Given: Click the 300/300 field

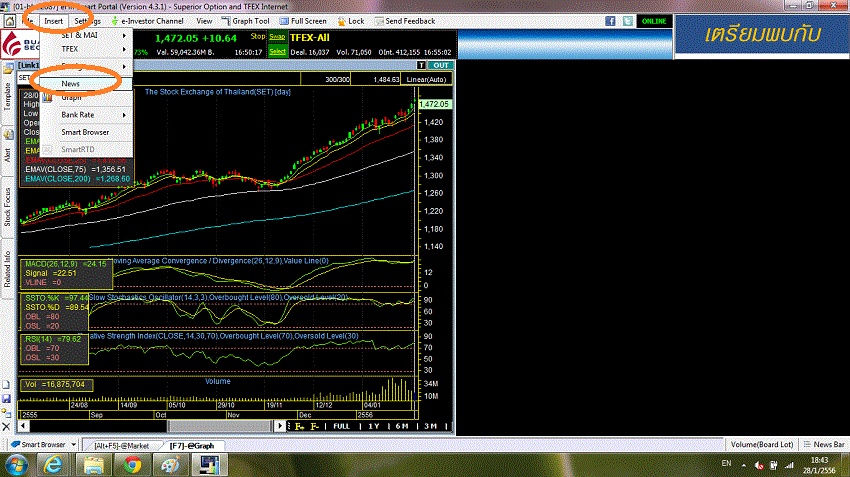Looking at the screenshot, I should (x=326, y=79).
